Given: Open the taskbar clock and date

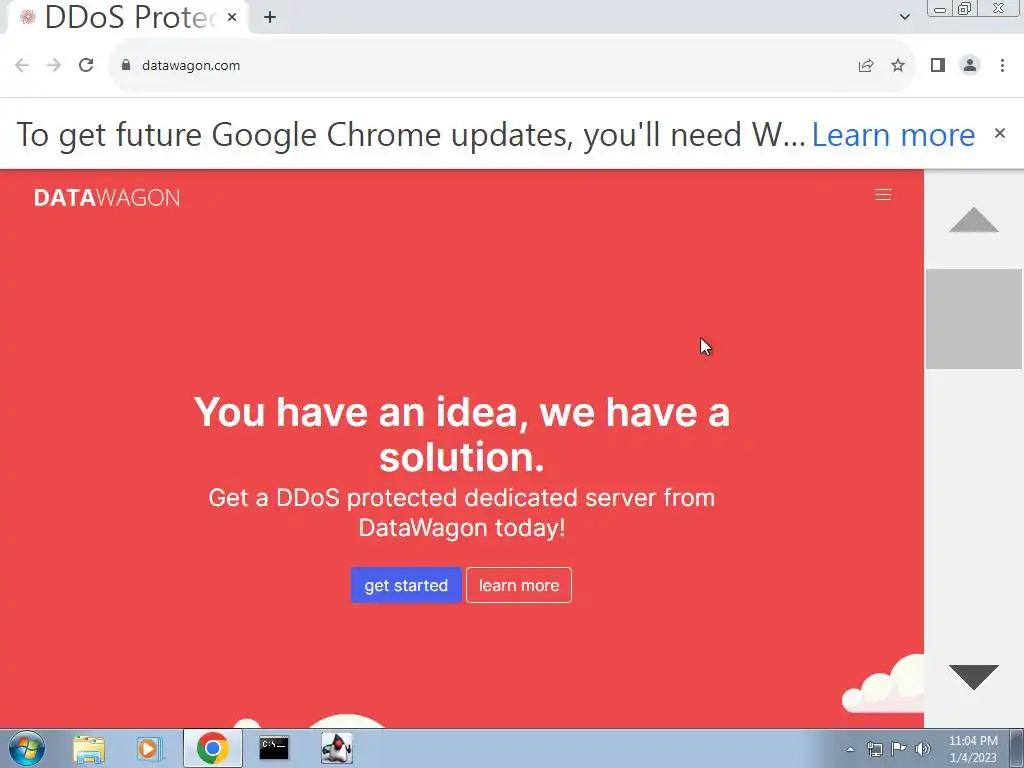Looking at the screenshot, I should click(973, 749).
